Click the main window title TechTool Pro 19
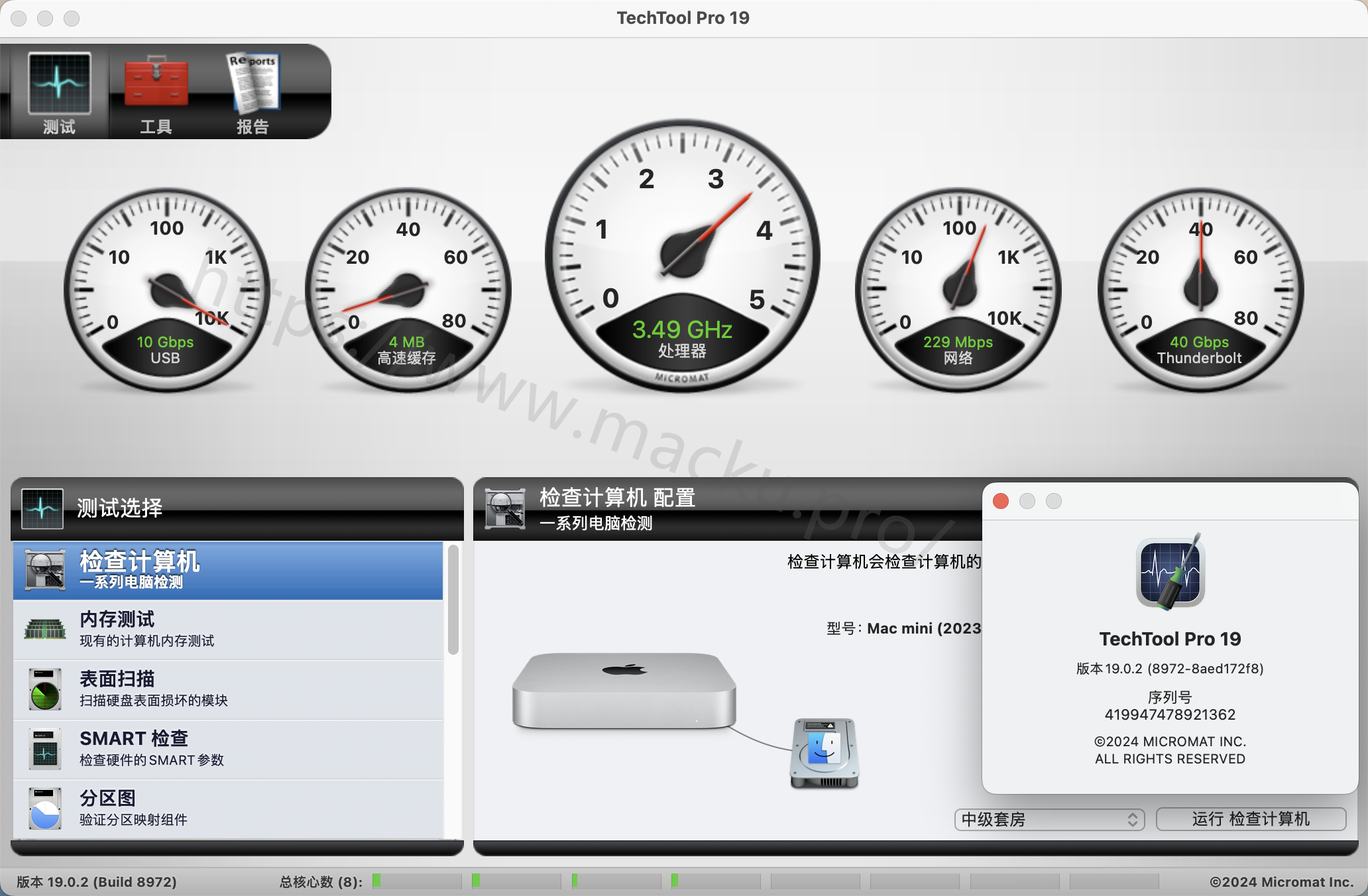Image resolution: width=1368 pixels, height=896 pixels. tap(683, 18)
